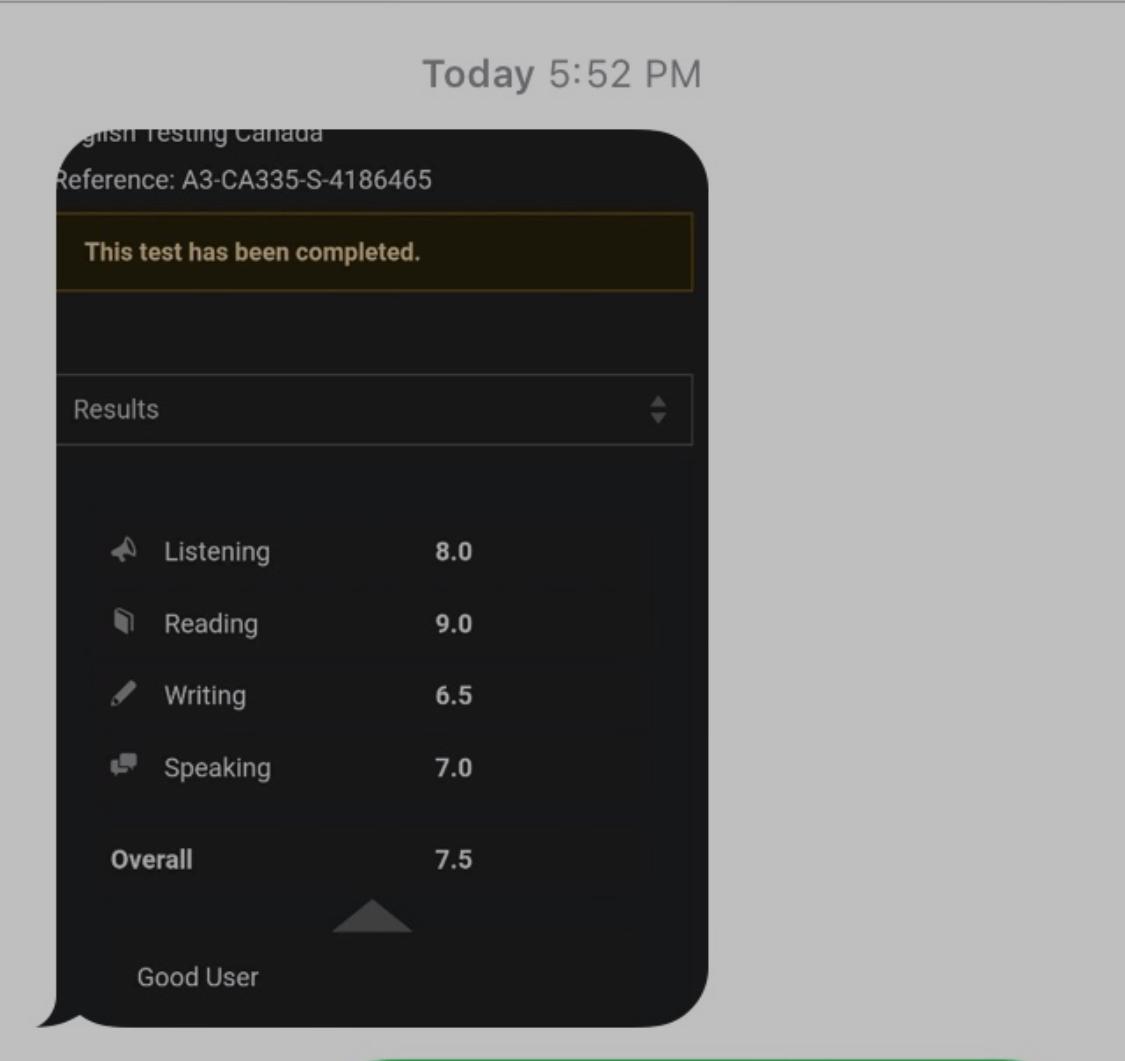
Task: Click the Writing pencil icon
Action: [123, 694]
